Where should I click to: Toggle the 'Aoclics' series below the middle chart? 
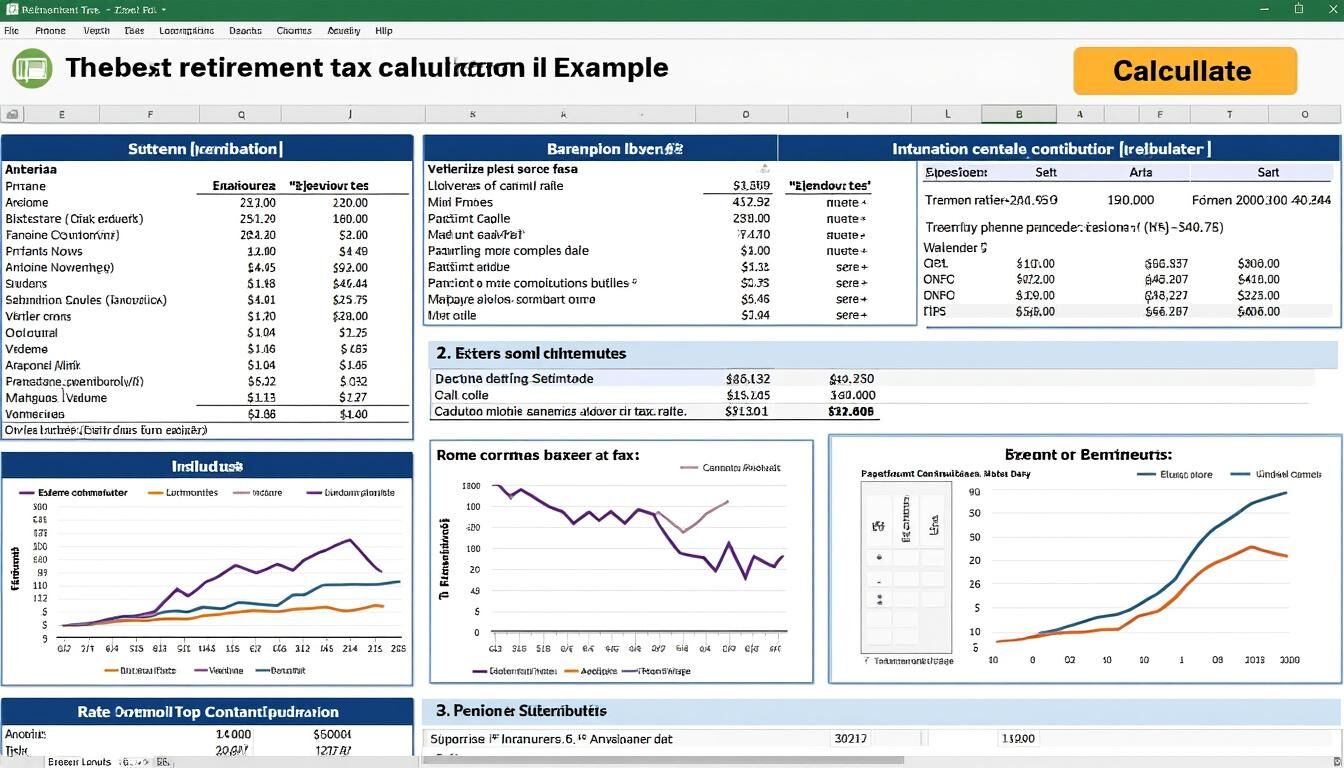(x=570, y=671)
